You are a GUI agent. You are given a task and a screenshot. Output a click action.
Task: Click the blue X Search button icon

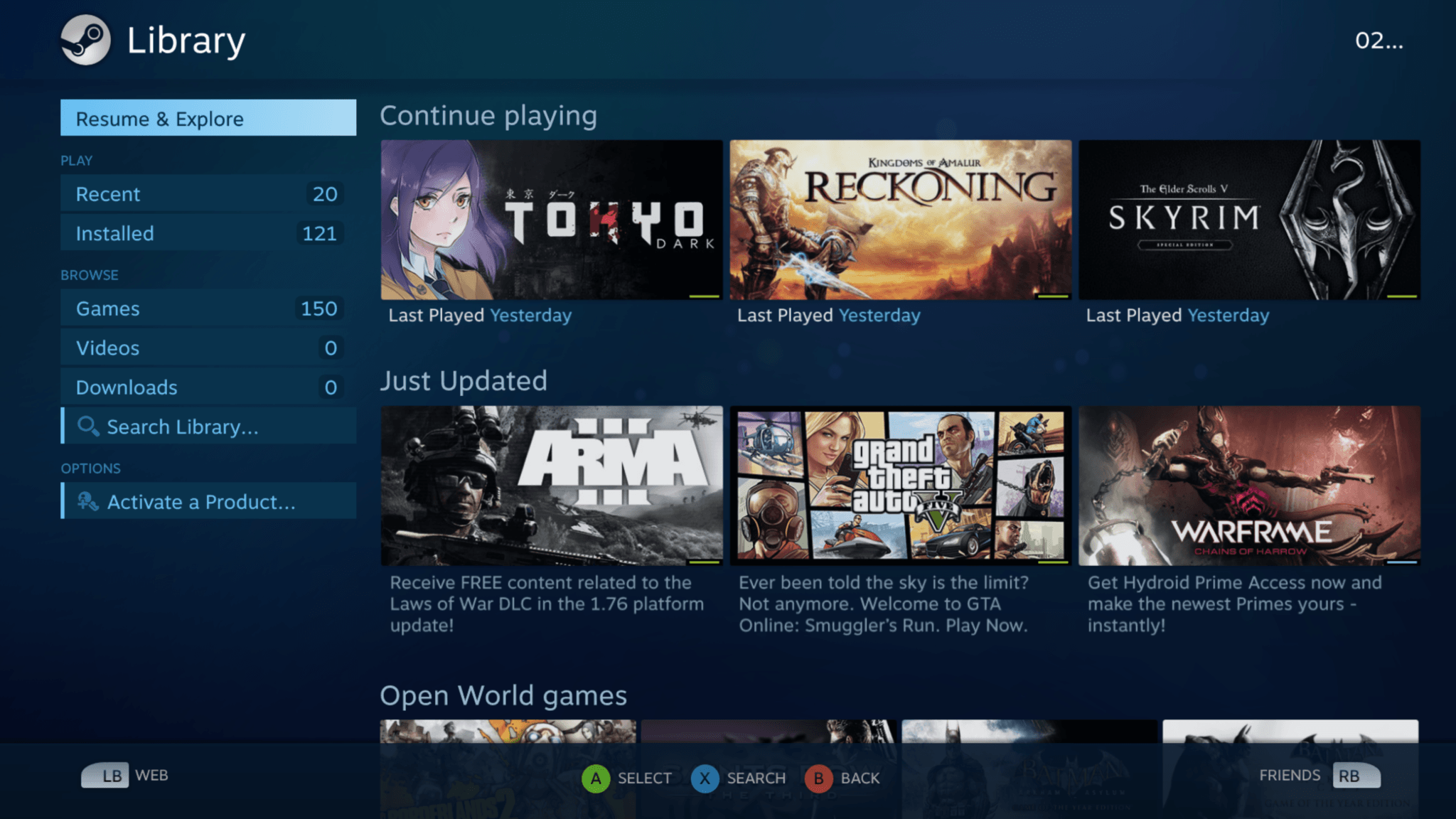tap(705, 778)
